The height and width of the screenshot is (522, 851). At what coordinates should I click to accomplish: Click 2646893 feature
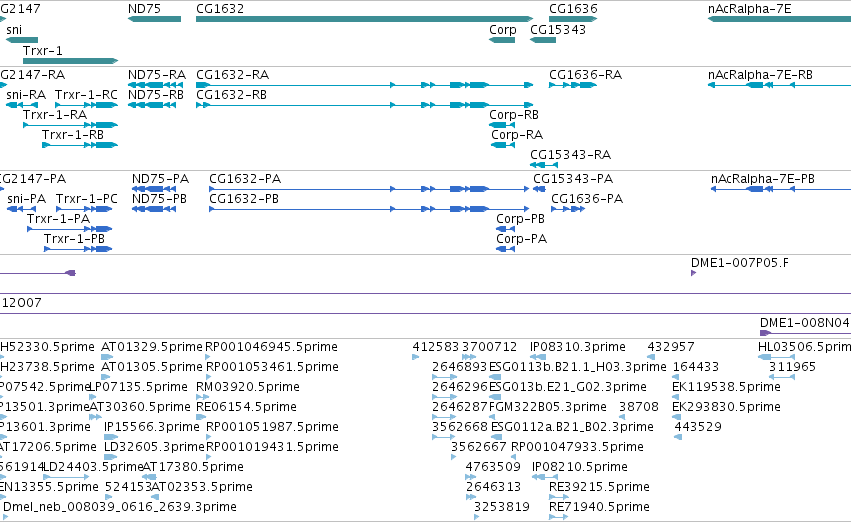pyautogui.click(x=444, y=377)
